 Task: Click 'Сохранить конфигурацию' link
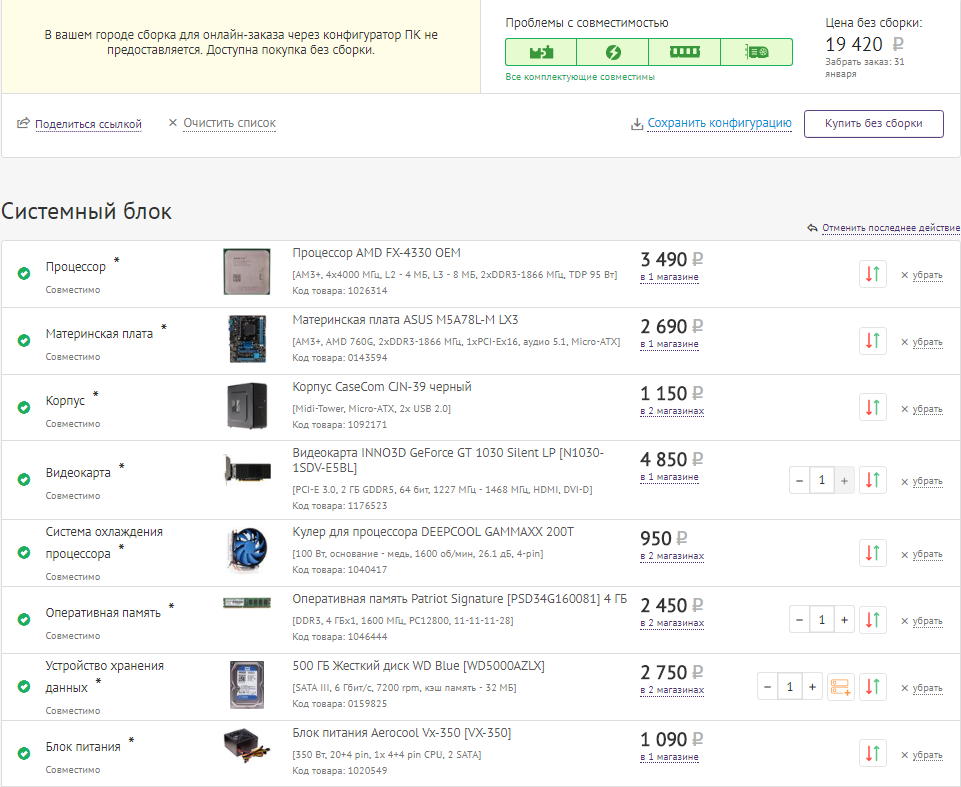(x=719, y=123)
